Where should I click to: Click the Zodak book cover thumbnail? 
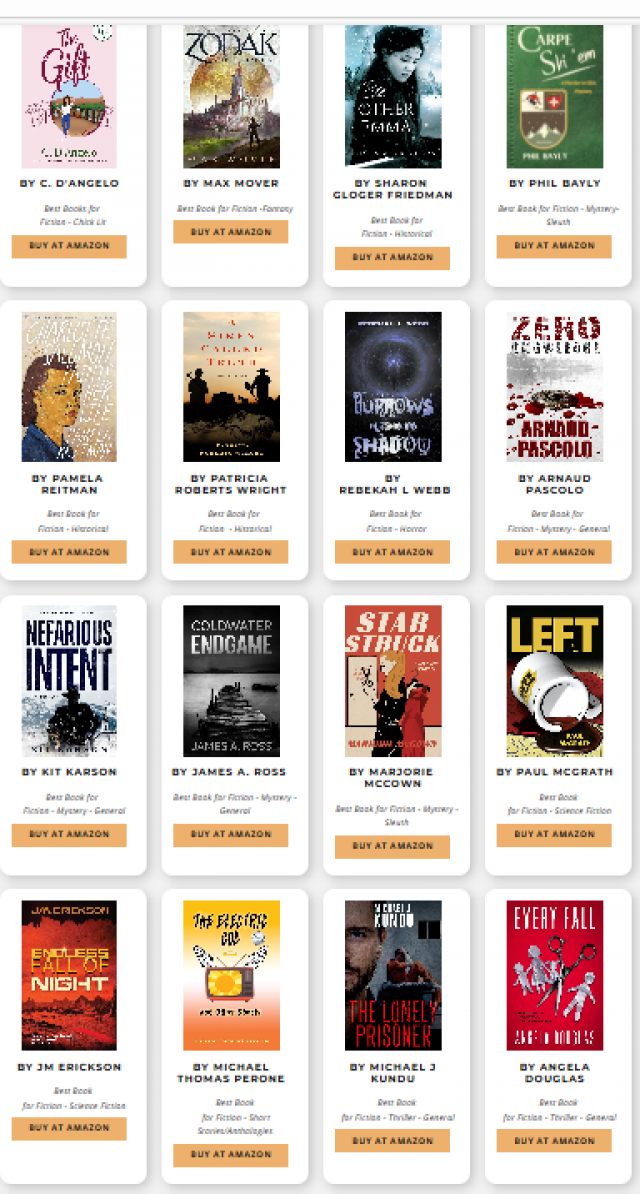(x=231, y=96)
